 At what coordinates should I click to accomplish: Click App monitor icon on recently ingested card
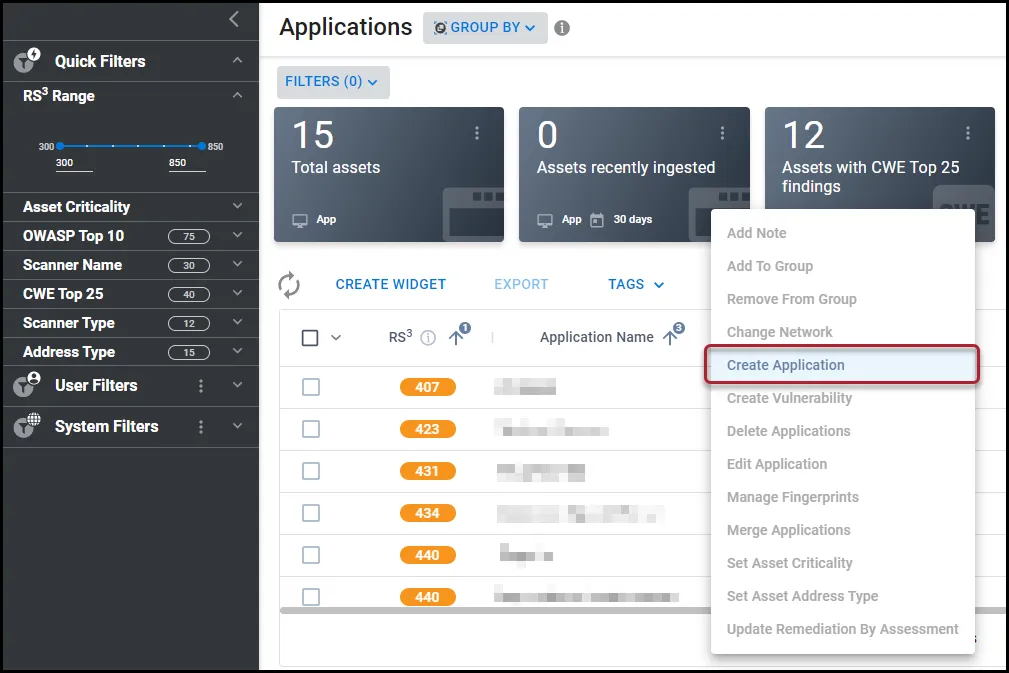point(544,220)
